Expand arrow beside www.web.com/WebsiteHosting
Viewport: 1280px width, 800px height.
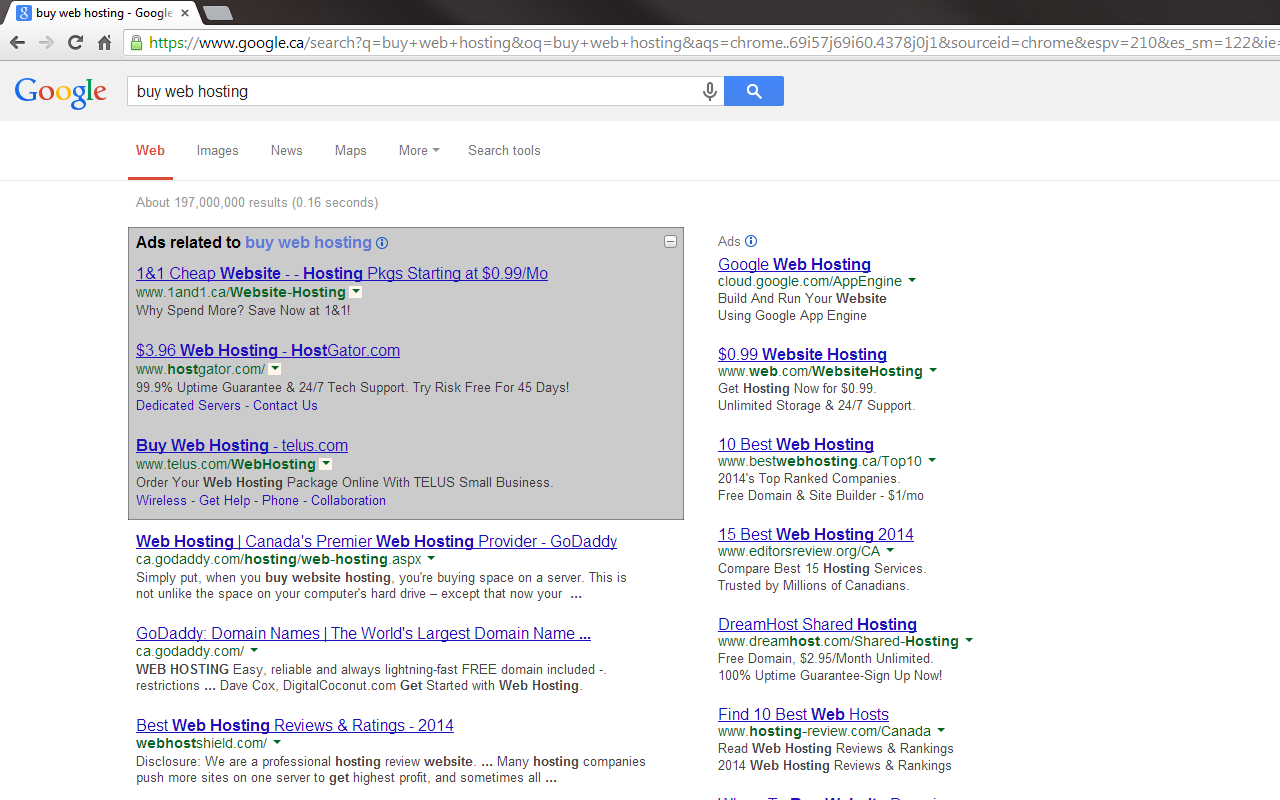pos(933,371)
